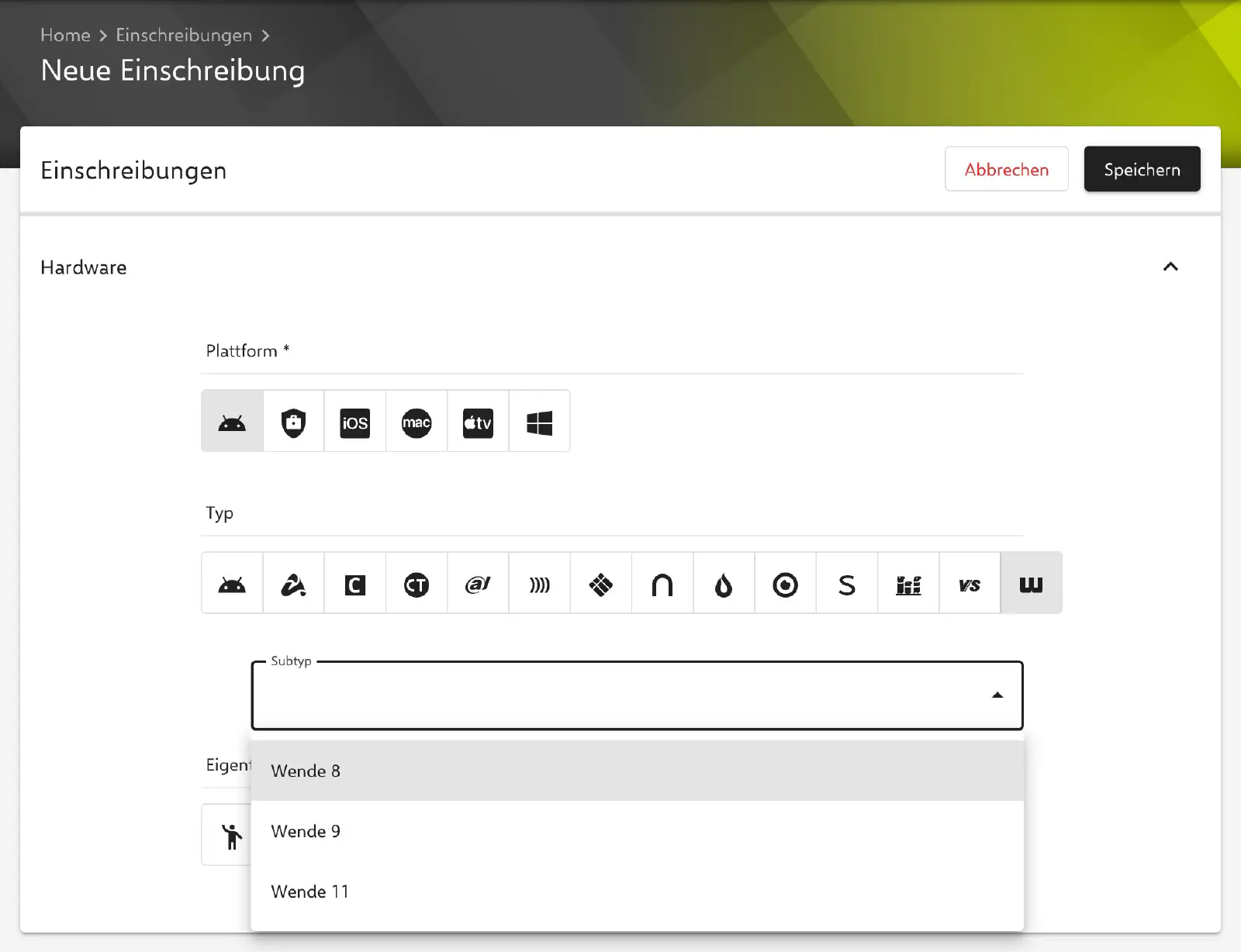Select the Android robot icon under Typ

click(x=232, y=583)
